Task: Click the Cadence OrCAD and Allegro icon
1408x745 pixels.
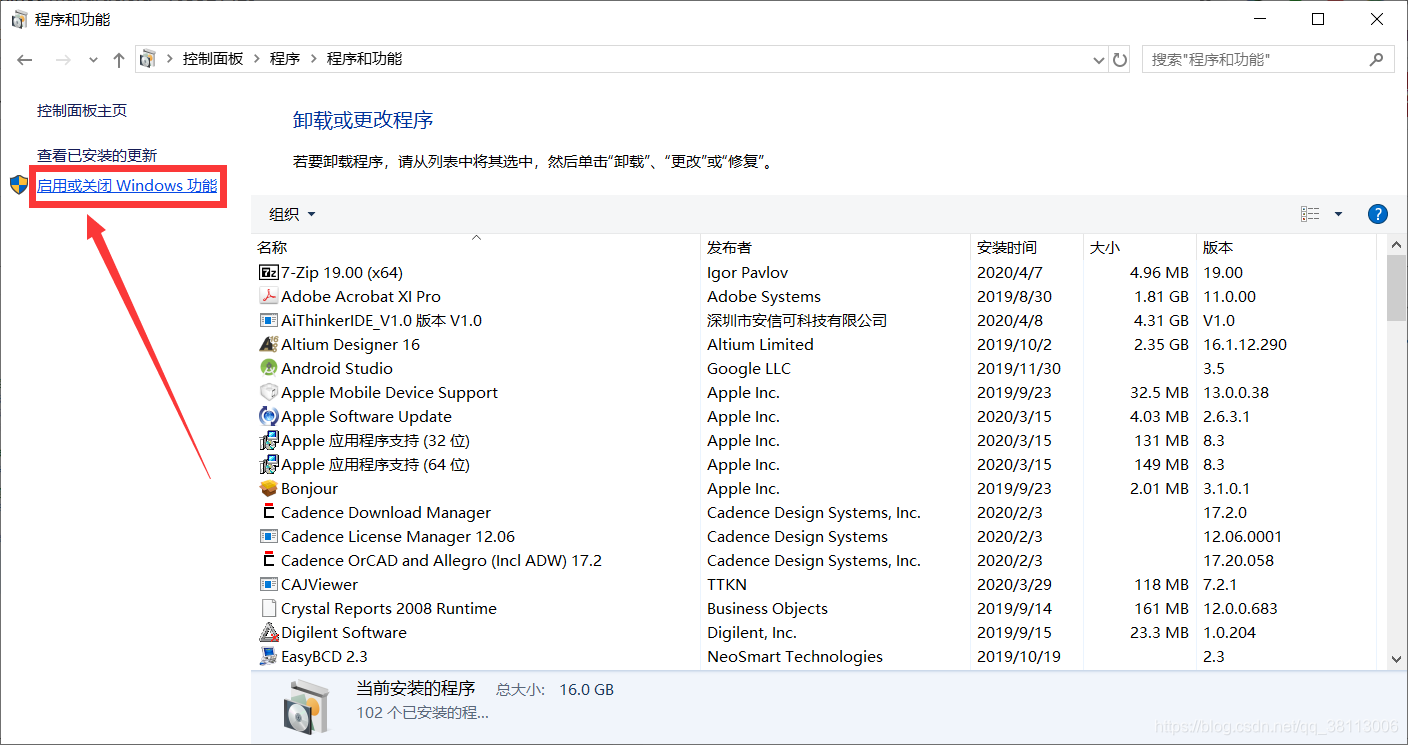Action: click(268, 560)
